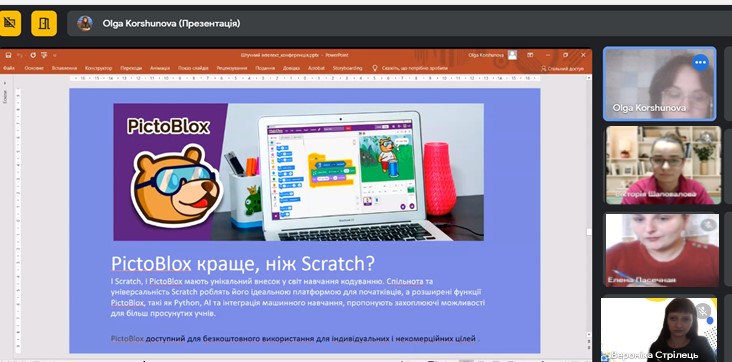Click the presenter name Olga Korshunova (Презентація)
The width and height of the screenshot is (732, 362).
pyautogui.click(x=171, y=23)
